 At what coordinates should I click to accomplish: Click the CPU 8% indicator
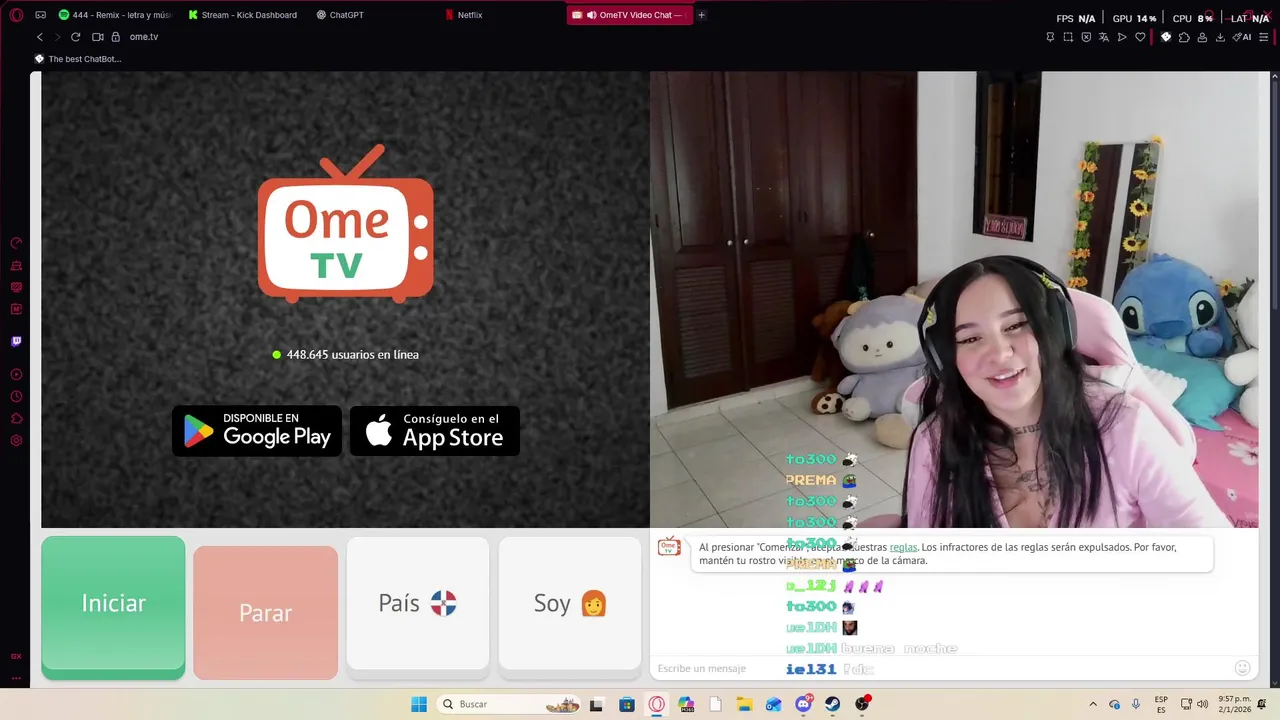[1193, 18]
